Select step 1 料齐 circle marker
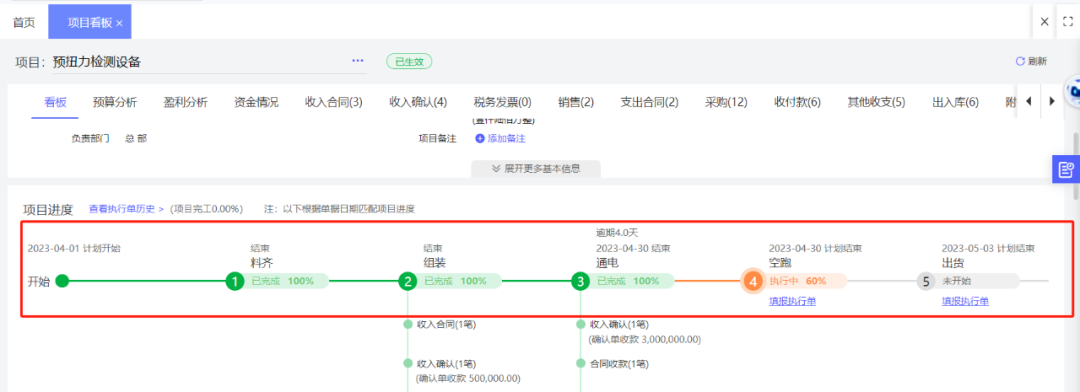 (235, 281)
